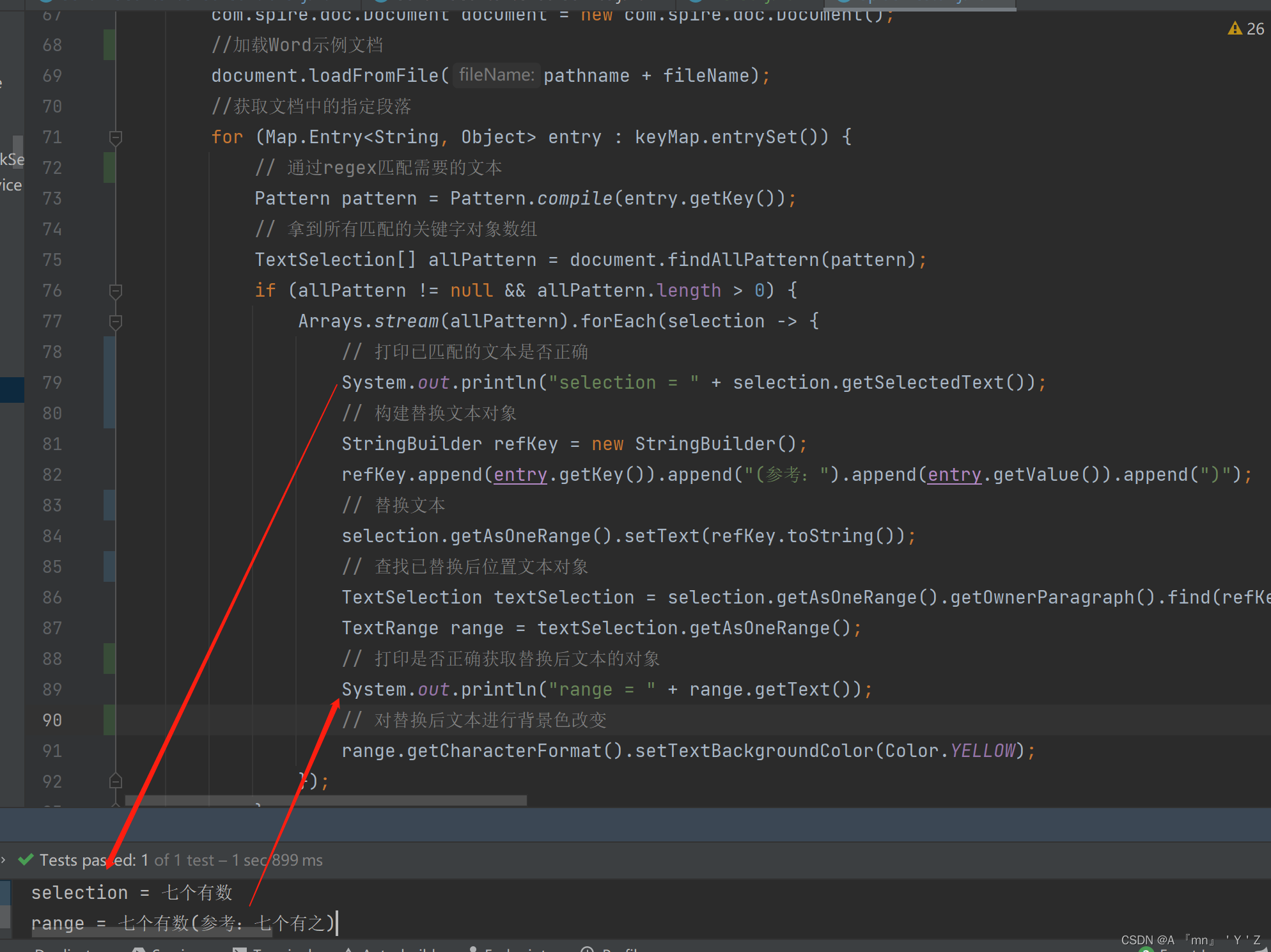1271x952 pixels.
Task: Select the file icon on the active editor tab
Action: 844,4
